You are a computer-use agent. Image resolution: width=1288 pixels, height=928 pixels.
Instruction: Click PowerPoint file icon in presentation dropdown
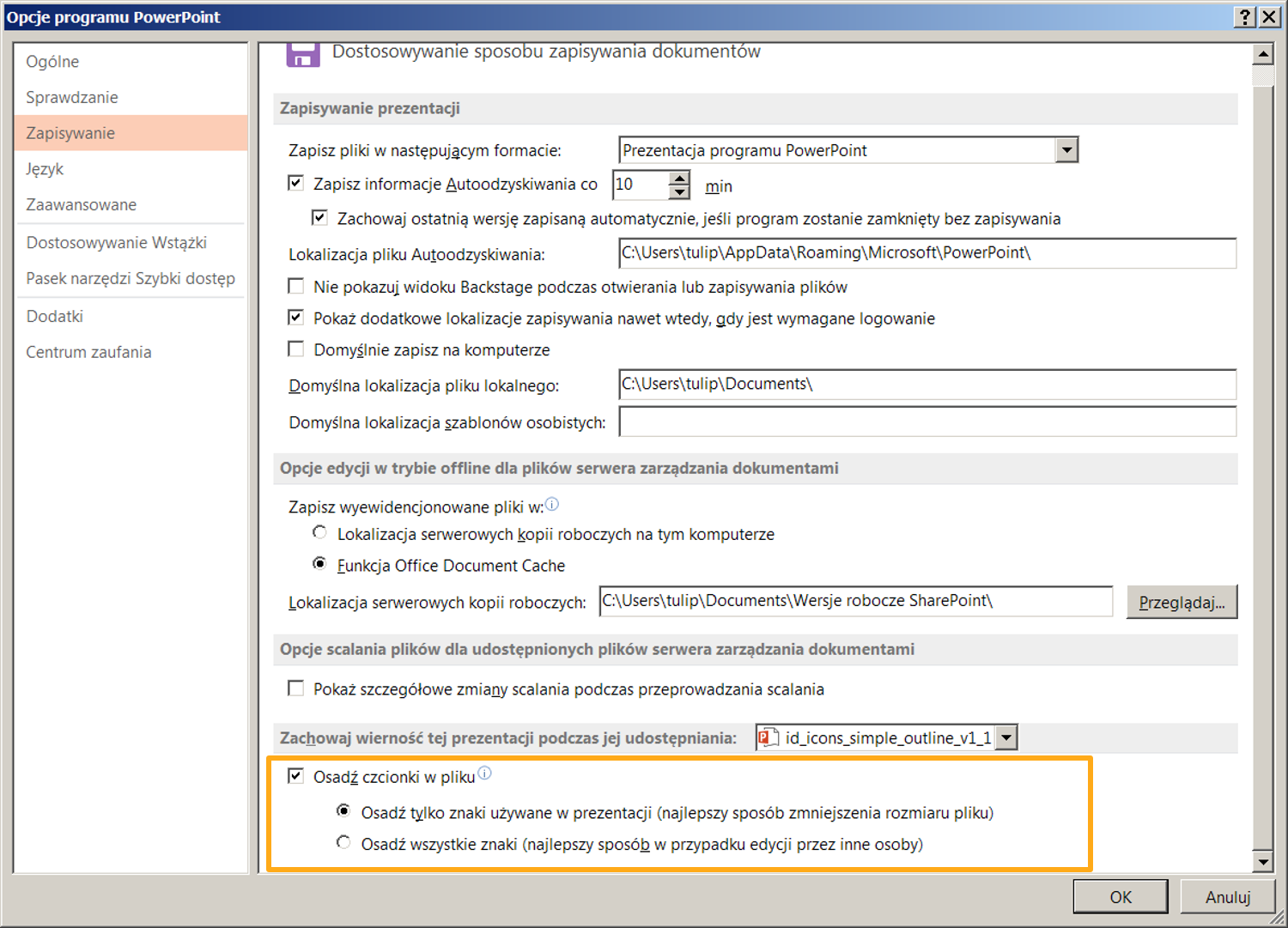coord(769,737)
